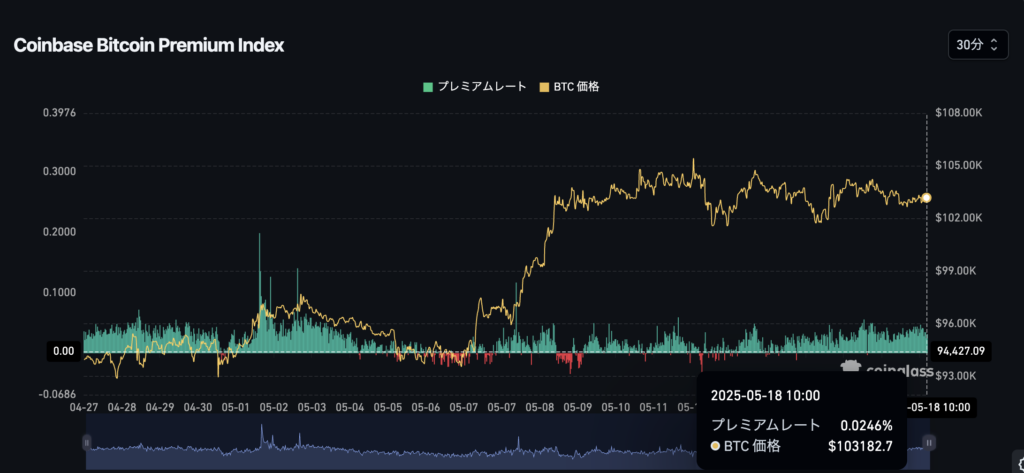Click the 05-03 date axis label
The height and width of the screenshot is (473, 1024).
[x=312, y=407]
